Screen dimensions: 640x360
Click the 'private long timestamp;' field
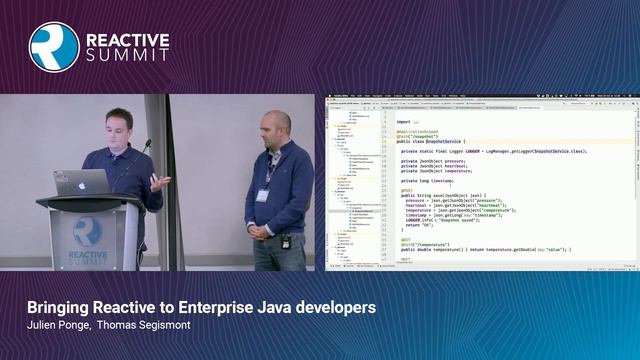tap(427, 181)
